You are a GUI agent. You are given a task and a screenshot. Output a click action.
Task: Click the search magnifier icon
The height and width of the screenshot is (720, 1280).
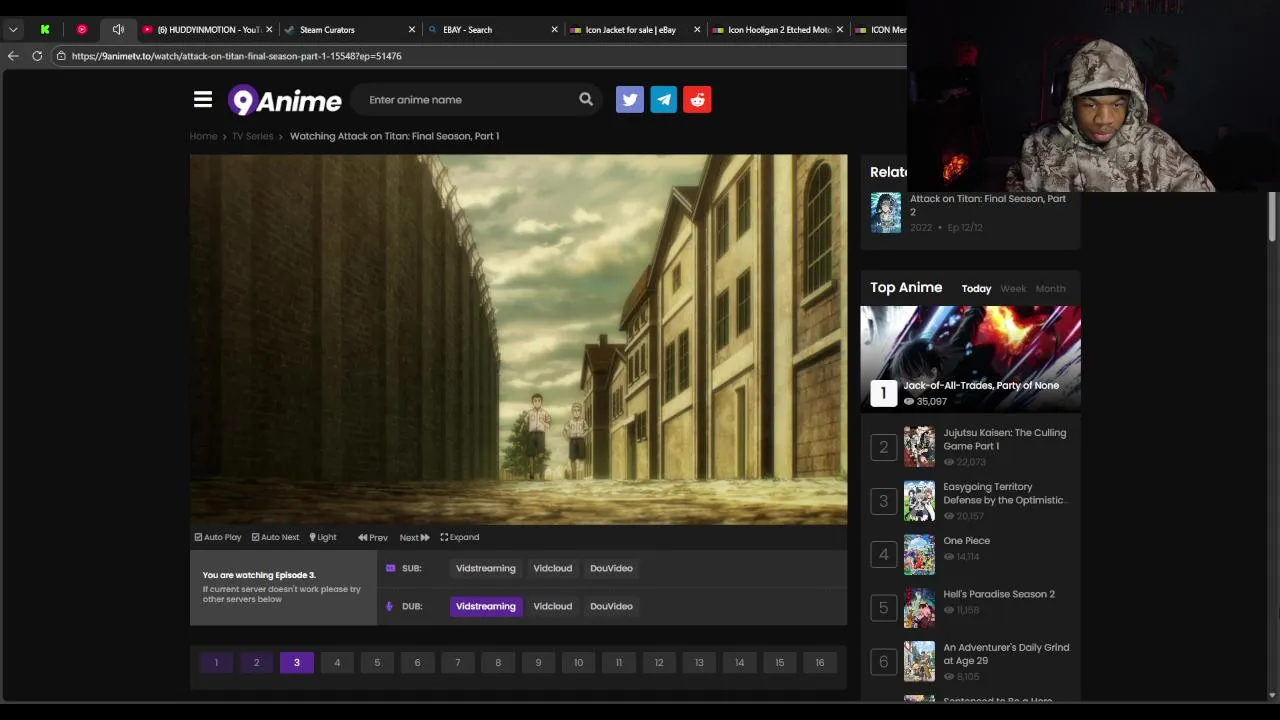click(x=586, y=99)
